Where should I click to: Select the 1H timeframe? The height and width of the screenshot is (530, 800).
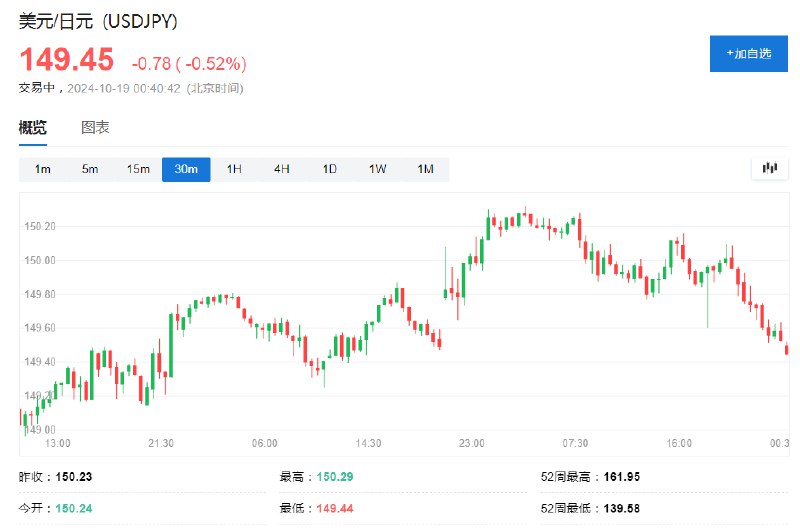pyautogui.click(x=234, y=169)
